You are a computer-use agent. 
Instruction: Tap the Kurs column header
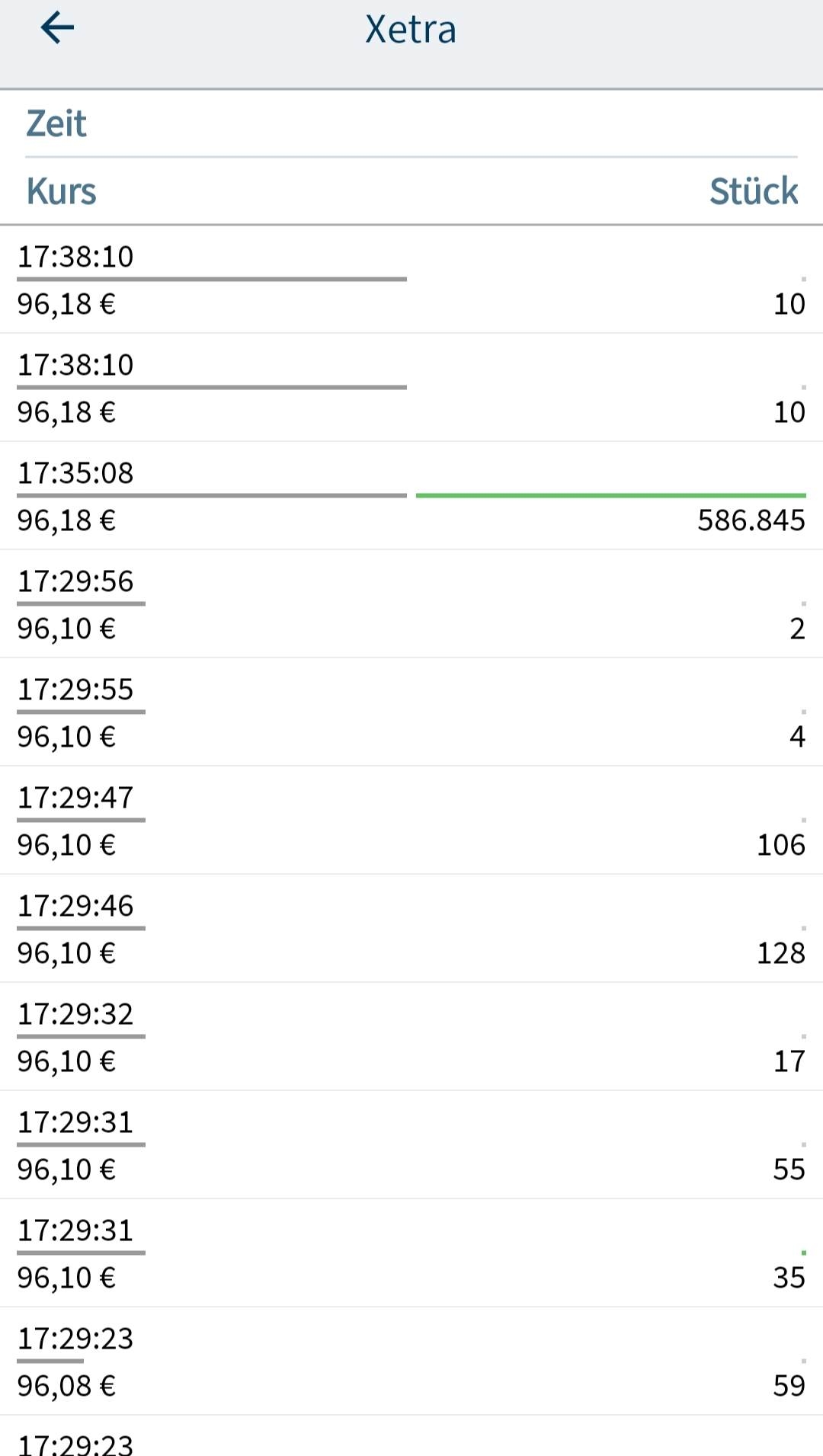coord(61,191)
